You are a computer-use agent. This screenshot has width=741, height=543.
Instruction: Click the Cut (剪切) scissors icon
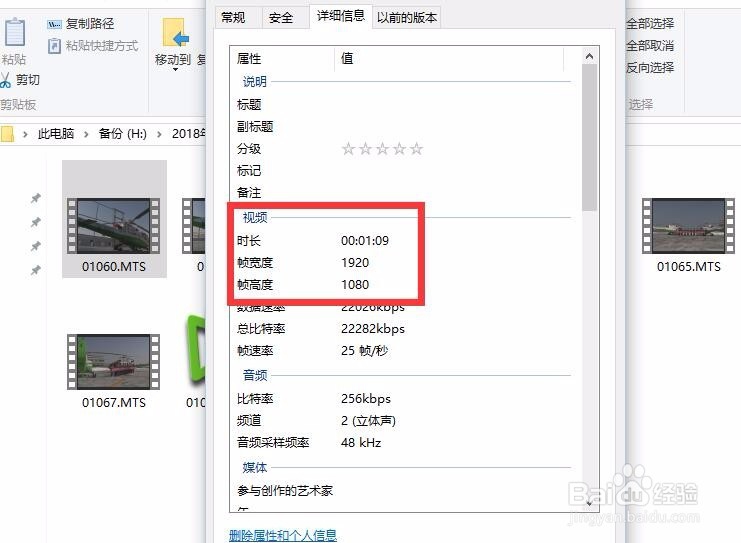pyautogui.click(x=5, y=80)
